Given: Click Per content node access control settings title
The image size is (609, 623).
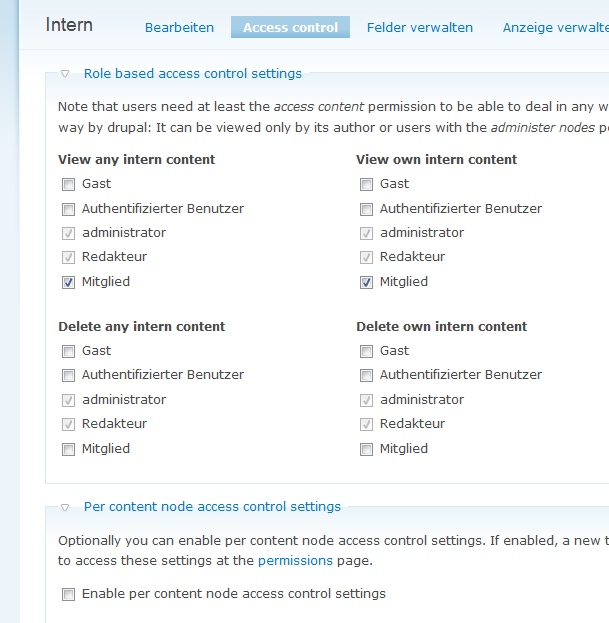Looking at the screenshot, I should (x=212, y=507).
